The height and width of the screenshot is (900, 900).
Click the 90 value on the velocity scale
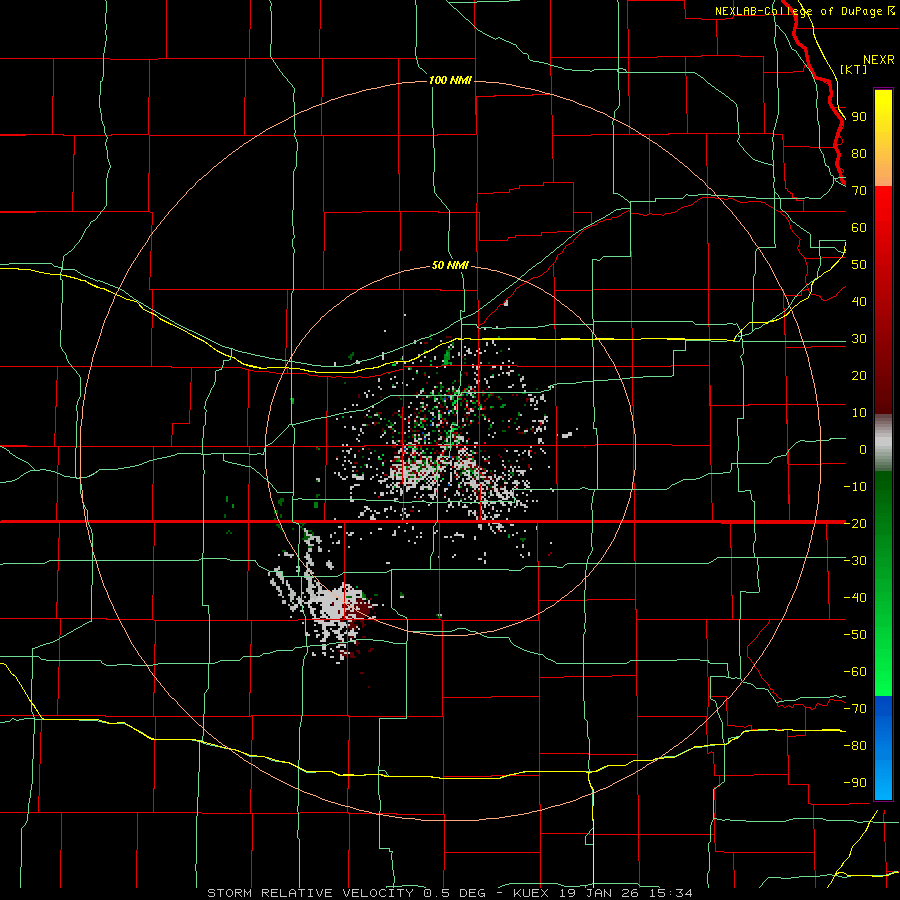pos(859,117)
